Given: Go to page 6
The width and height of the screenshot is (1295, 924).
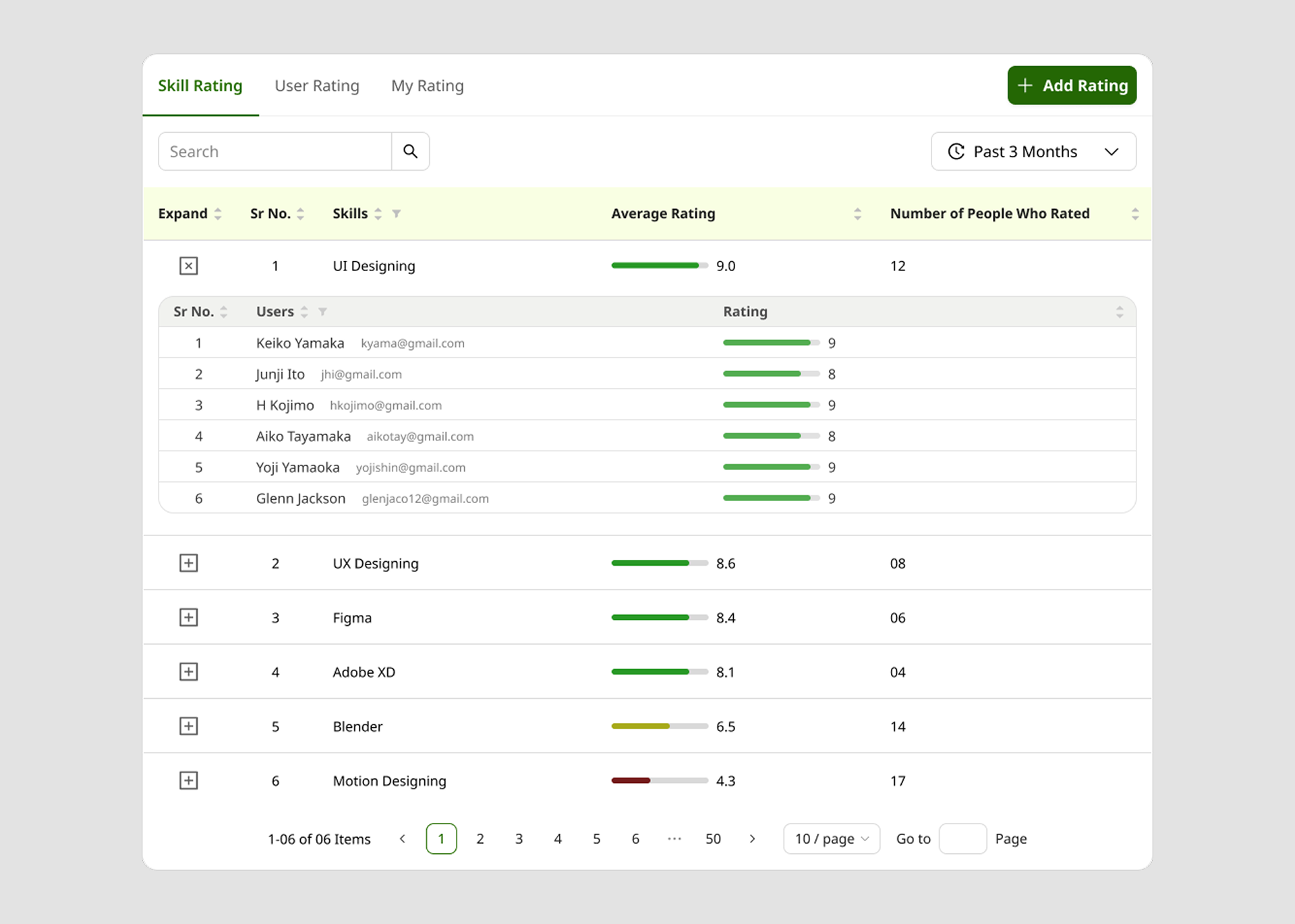Looking at the screenshot, I should click(635, 838).
